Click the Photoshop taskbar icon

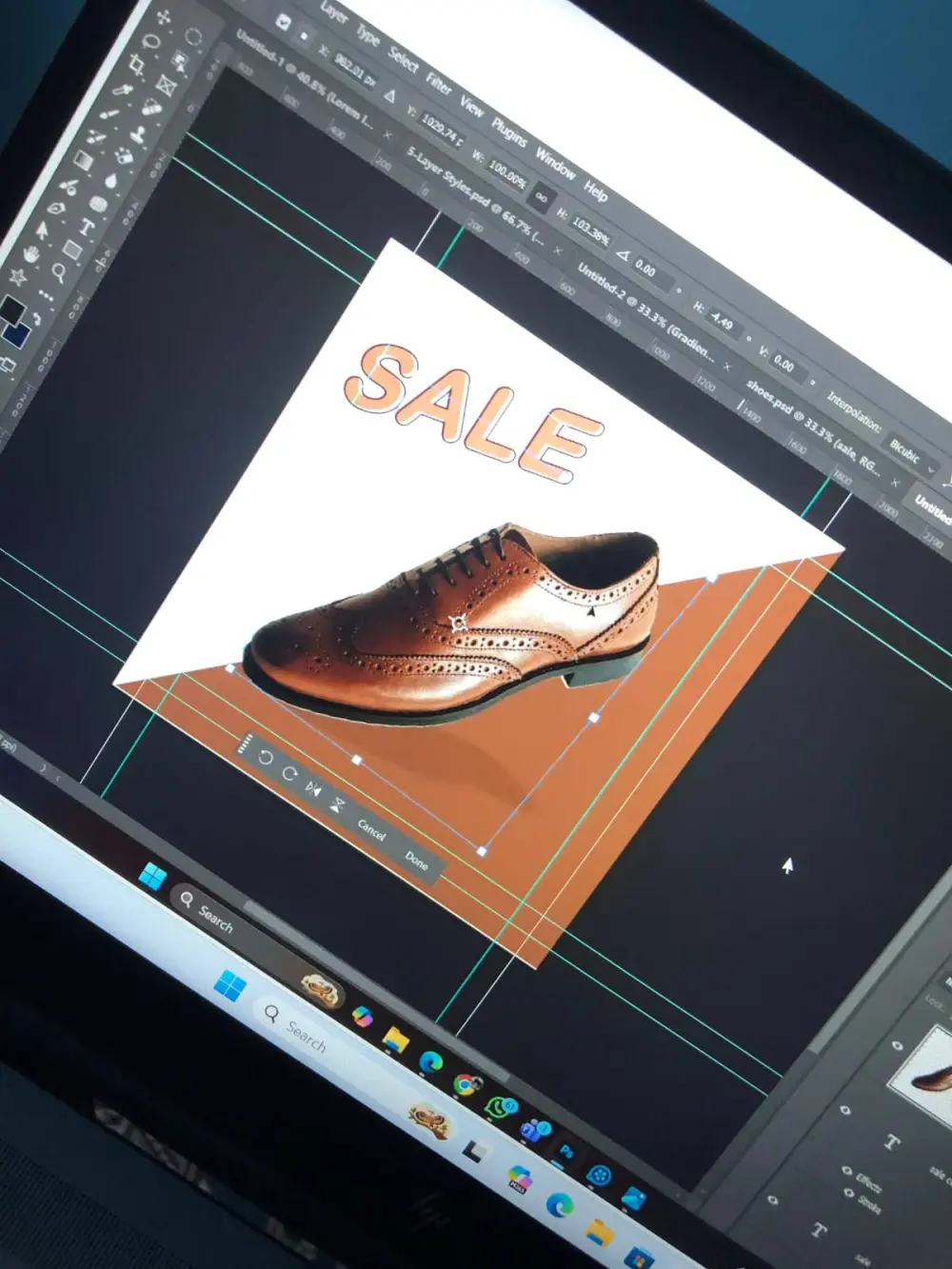point(566,1151)
